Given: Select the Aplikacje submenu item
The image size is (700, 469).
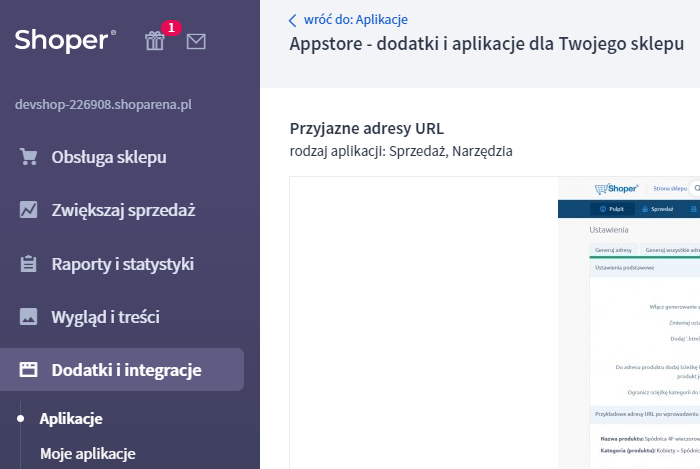Looking at the screenshot, I should 71,419.
